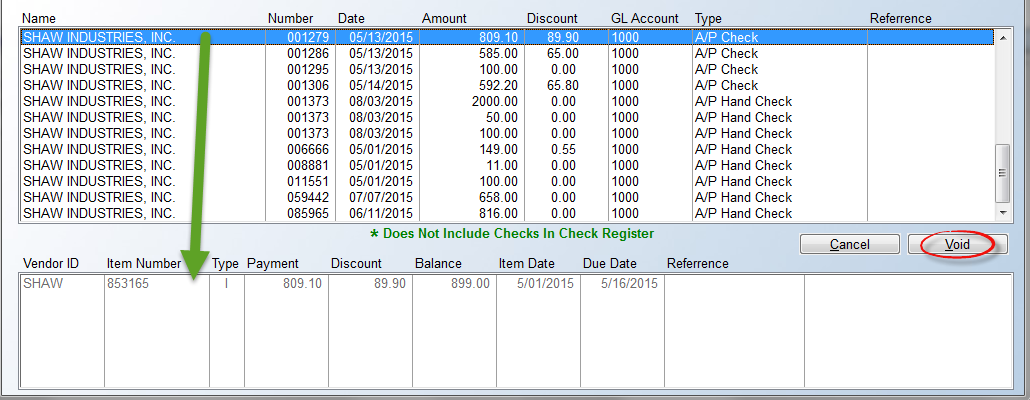Select check number 001286
This screenshot has width=1030, height=400.
coord(307,53)
